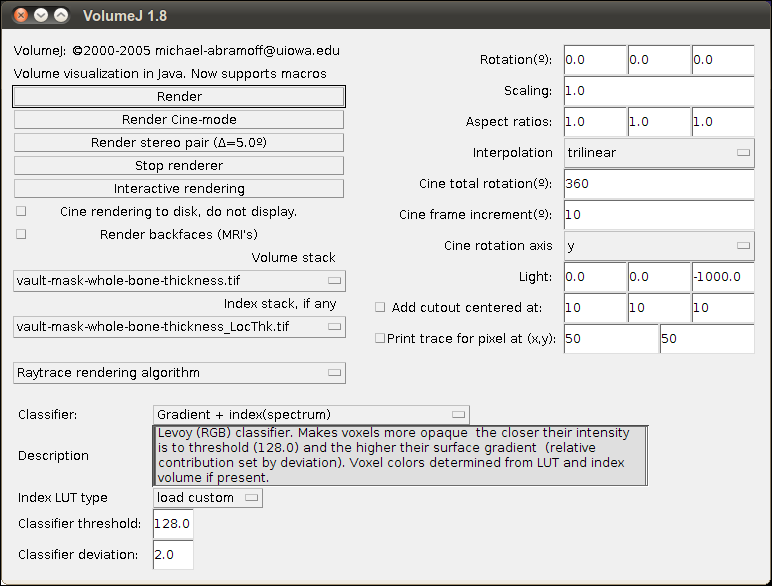Open the Interpolation trilinear dropdown
Image resolution: width=772 pixels, height=586 pixels.
pos(658,153)
